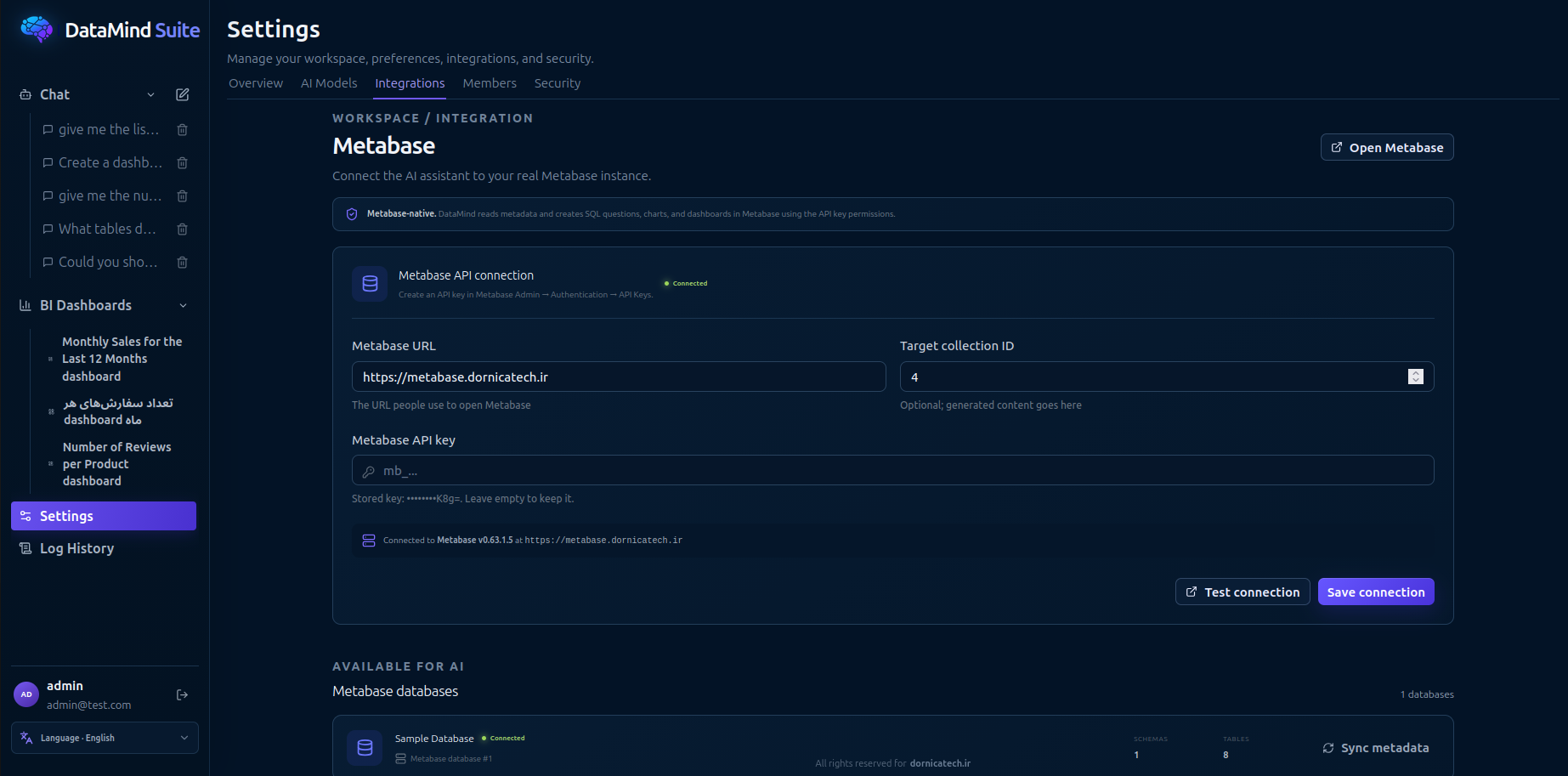Viewport: 1568px width, 776px height.
Task: Click the Test connection button
Action: [1243, 592]
